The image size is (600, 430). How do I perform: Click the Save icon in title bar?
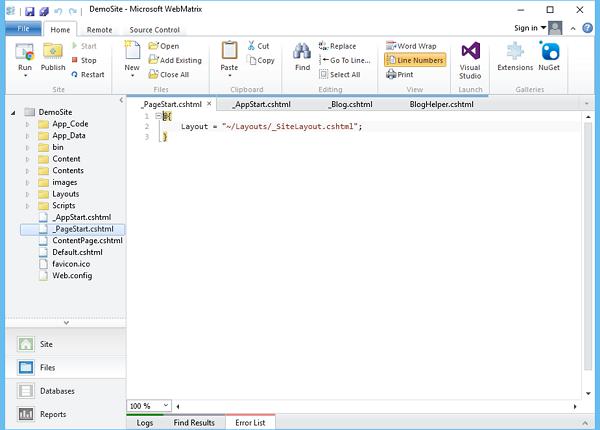point(29,11)
